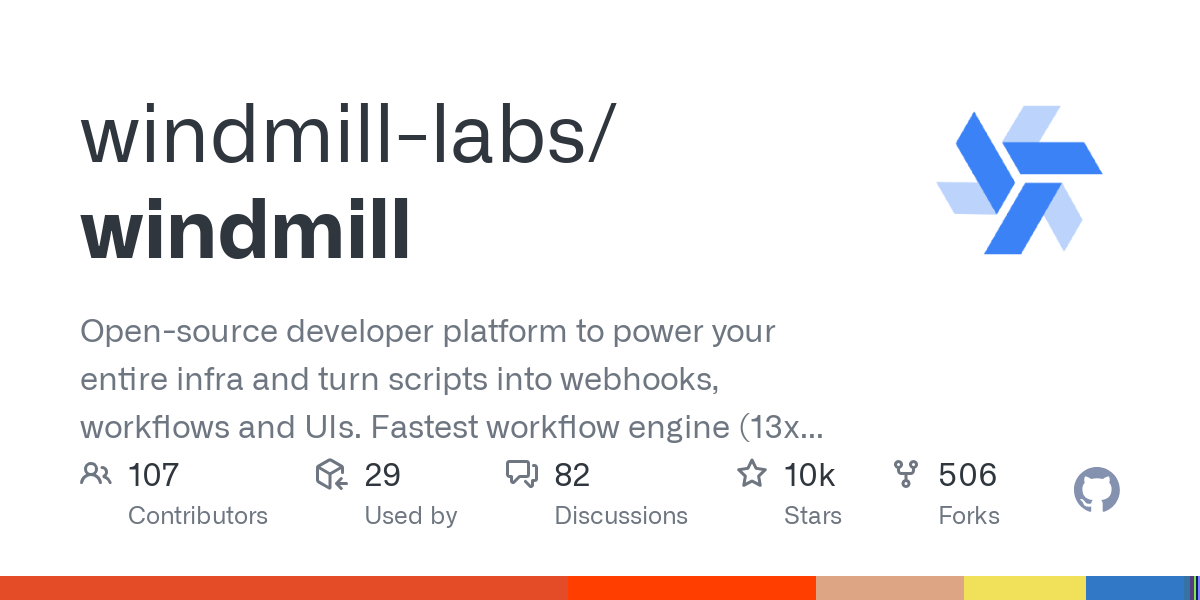Select the Forks label
This screenshot has height=600, width=1200.
[x=969, y=516]
